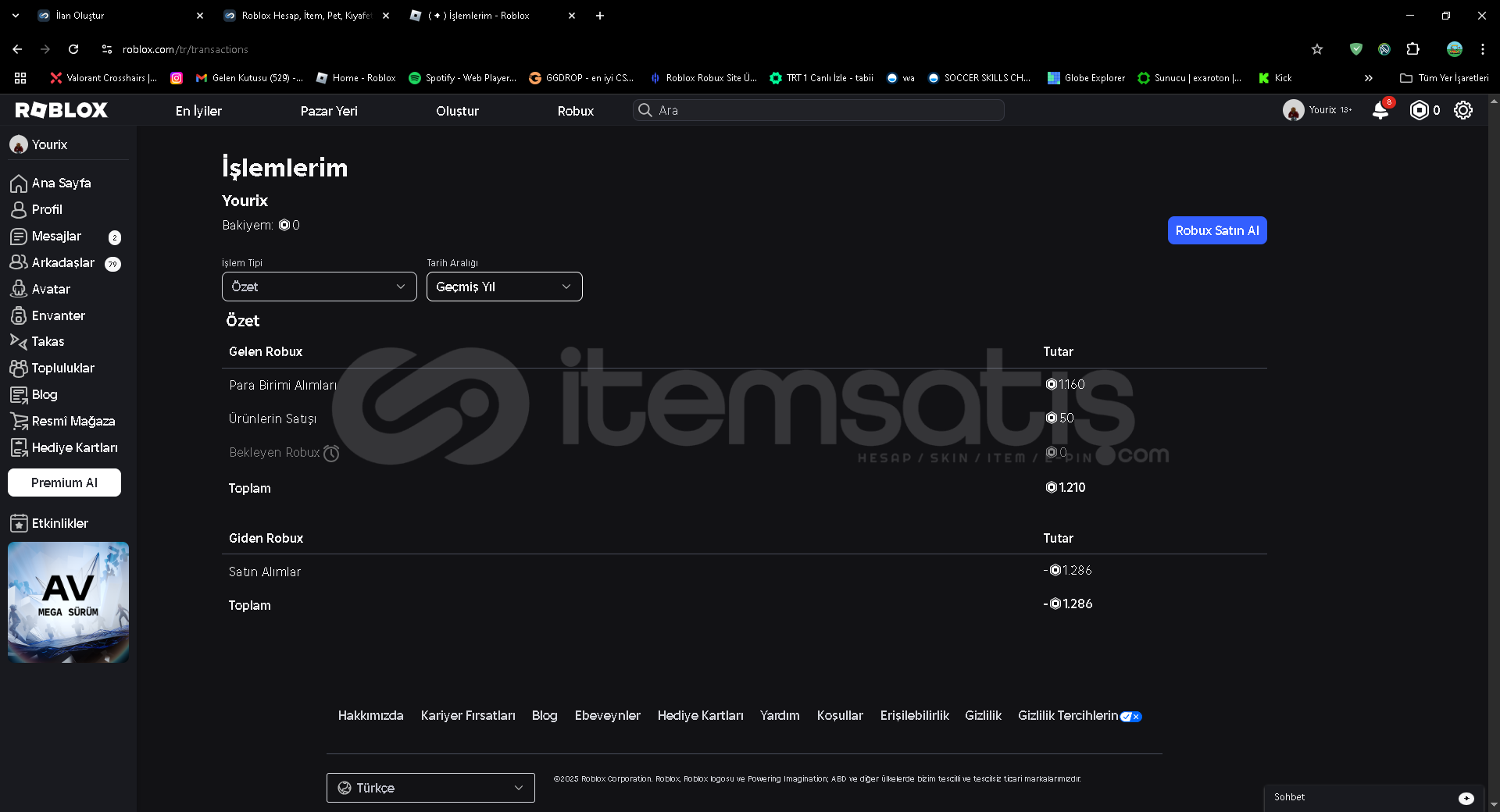Open Robux in the top navigation
Image resolution: width=1500 pixels, height=812 pixels.
[x=576, y=111]
